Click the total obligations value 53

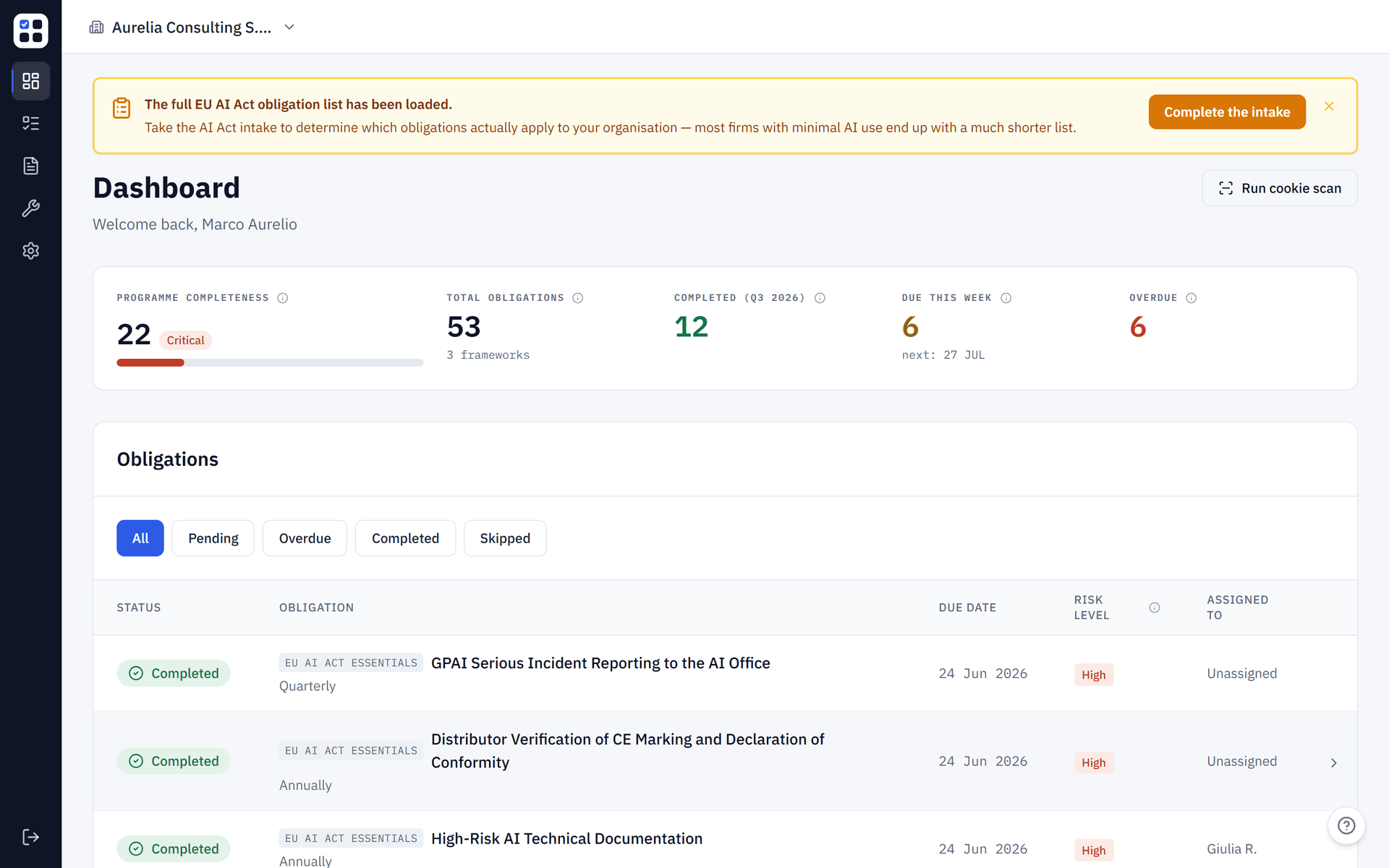(464, 327)
